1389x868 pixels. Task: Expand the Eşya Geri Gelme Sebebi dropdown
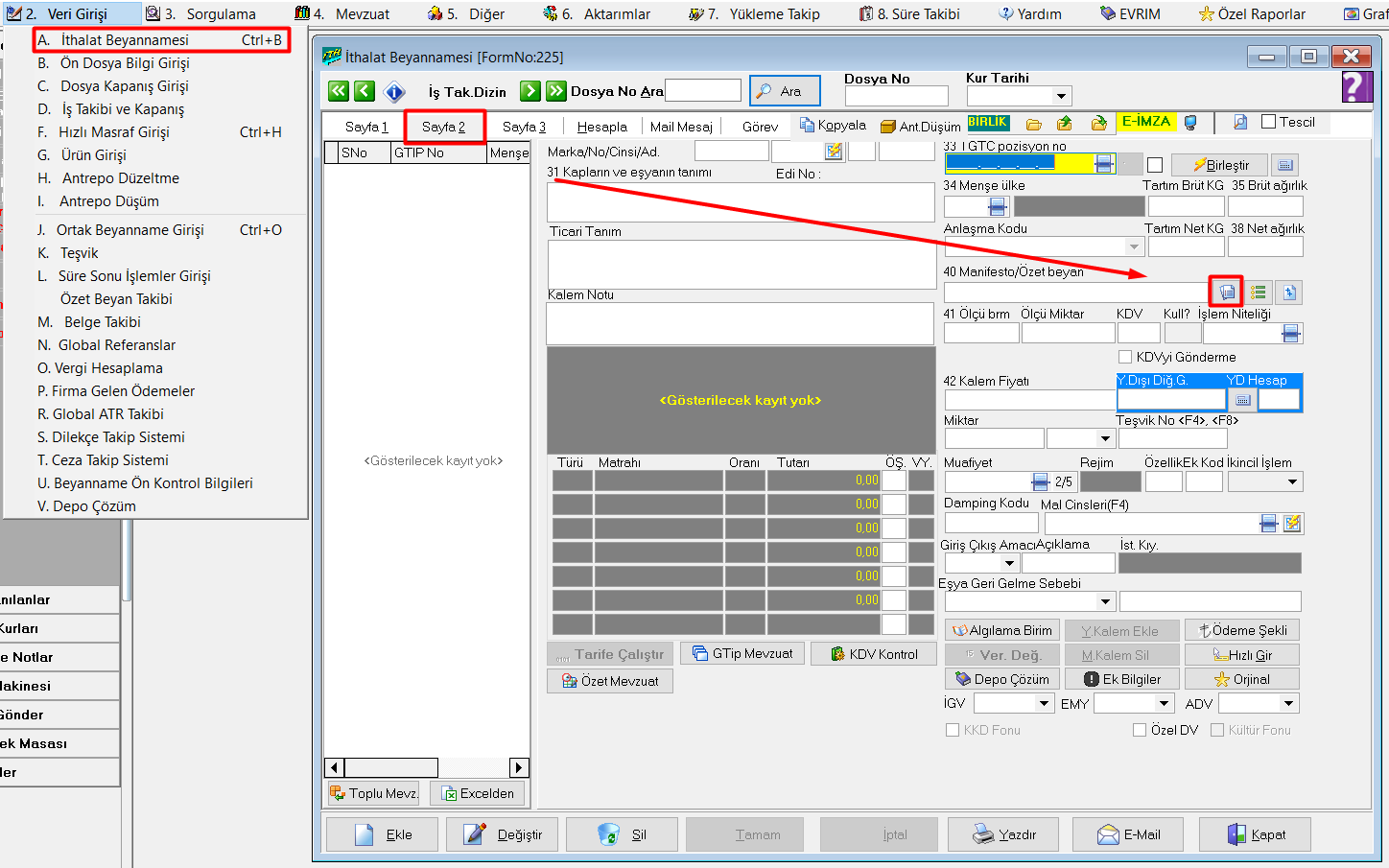1105,601
